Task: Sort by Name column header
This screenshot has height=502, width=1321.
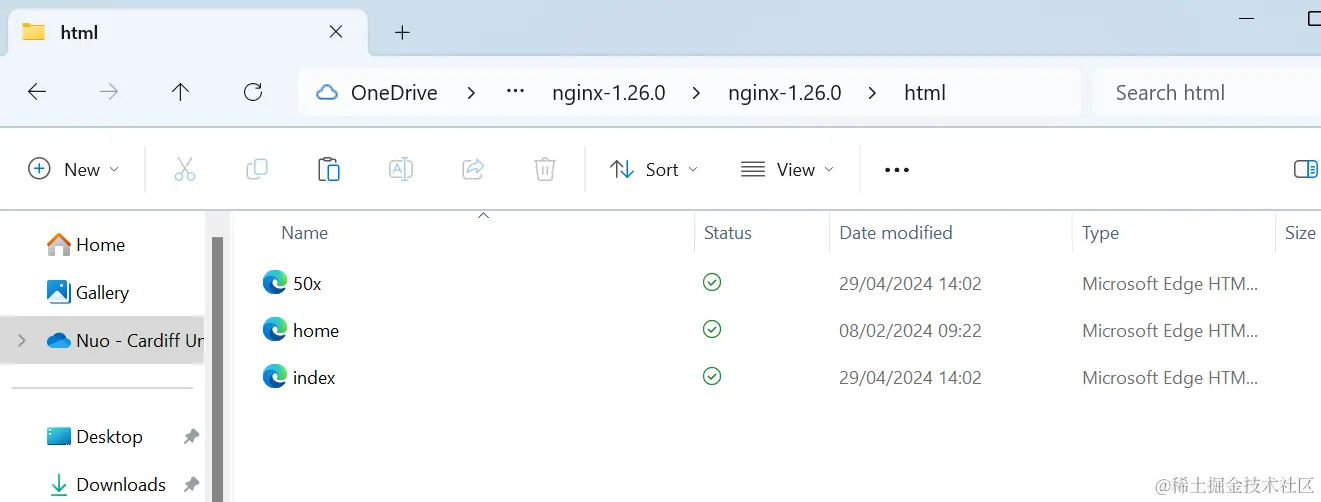Action: (x=304, y=232)
